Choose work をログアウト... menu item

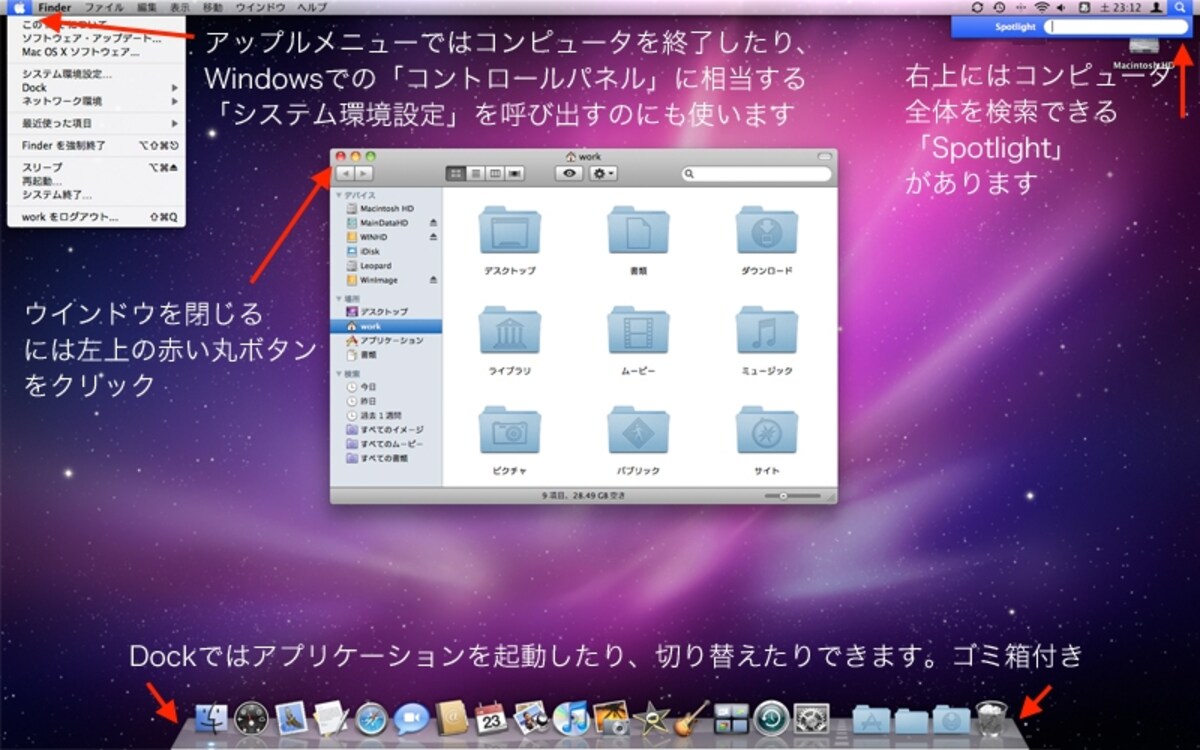[x=98, y=217]
